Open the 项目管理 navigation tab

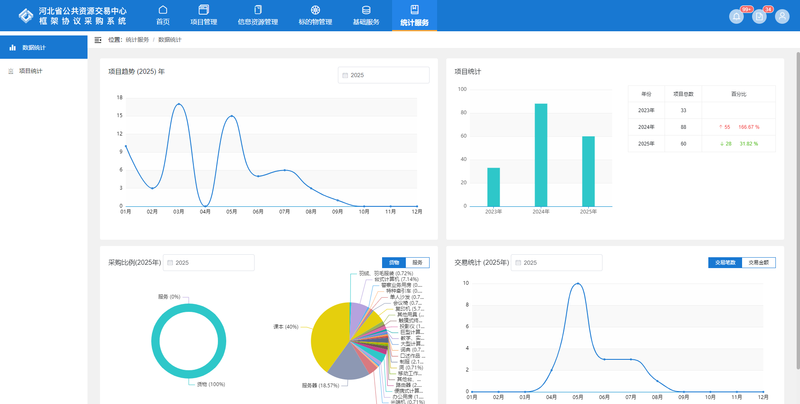click(204, 15)
